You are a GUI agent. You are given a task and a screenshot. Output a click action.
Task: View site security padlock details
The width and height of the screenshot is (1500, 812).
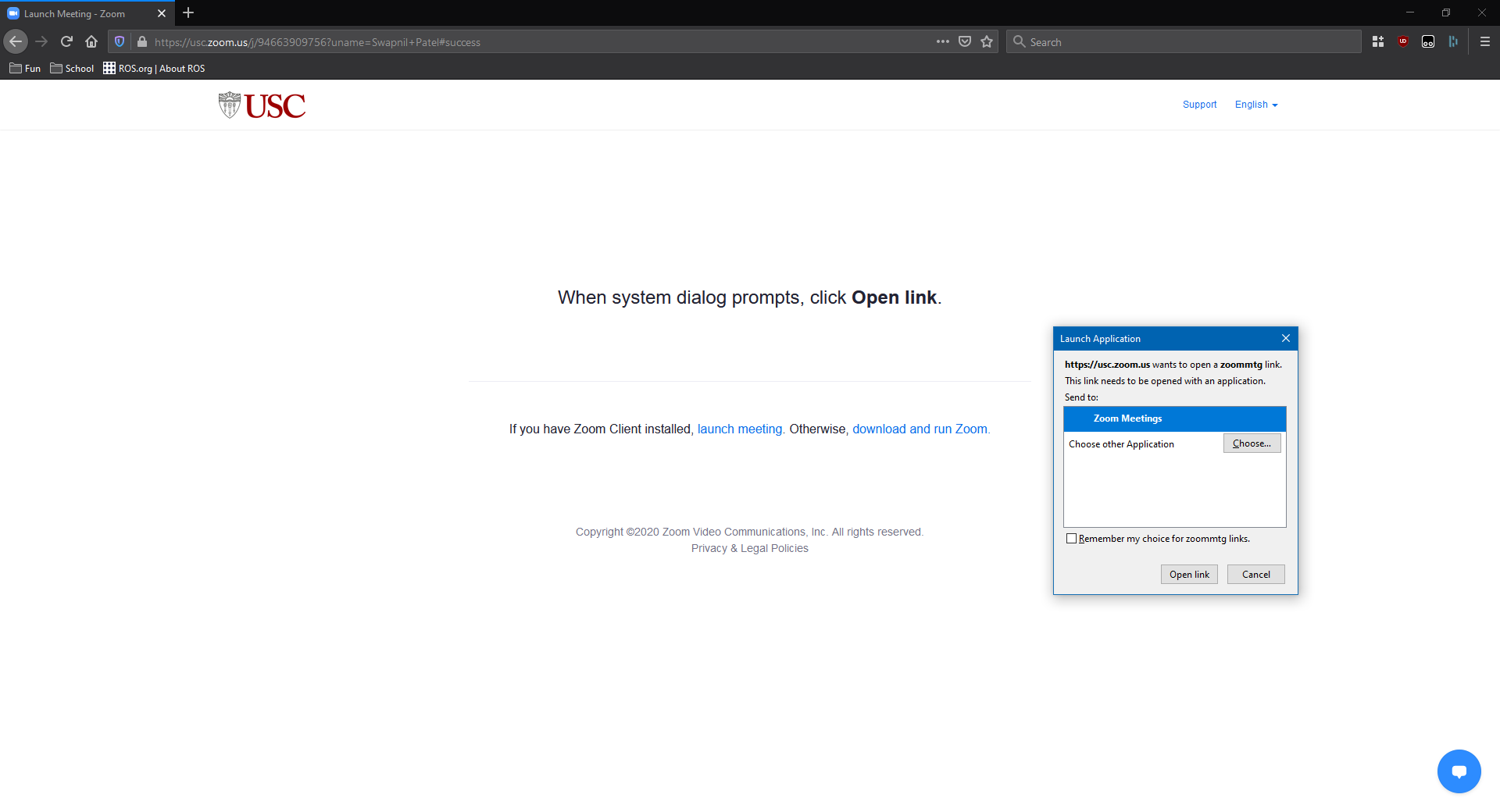(x=142, y=41)
